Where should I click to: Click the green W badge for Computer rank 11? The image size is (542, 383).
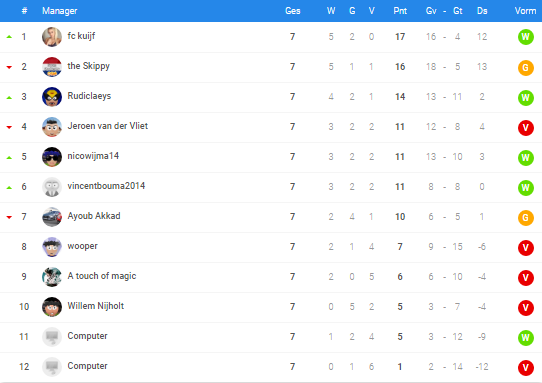[x=525, y=338]
